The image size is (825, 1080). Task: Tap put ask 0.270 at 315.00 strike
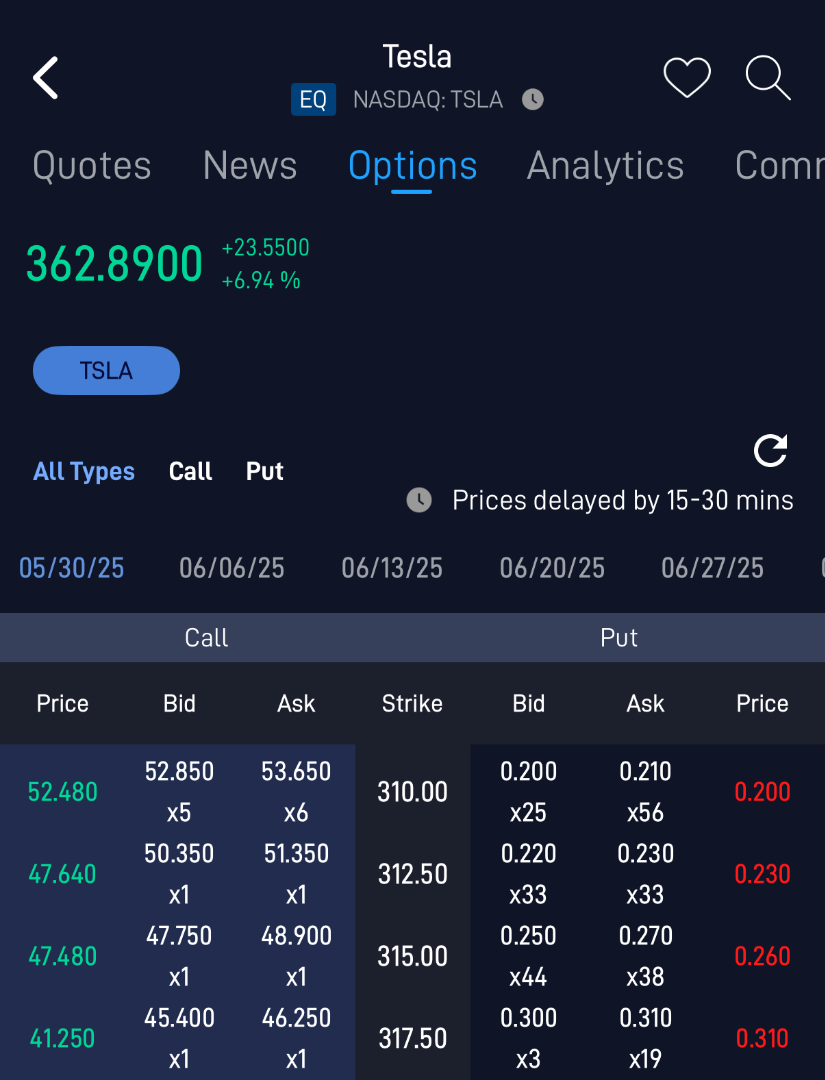pyautogui.click(x=646, y=937)
